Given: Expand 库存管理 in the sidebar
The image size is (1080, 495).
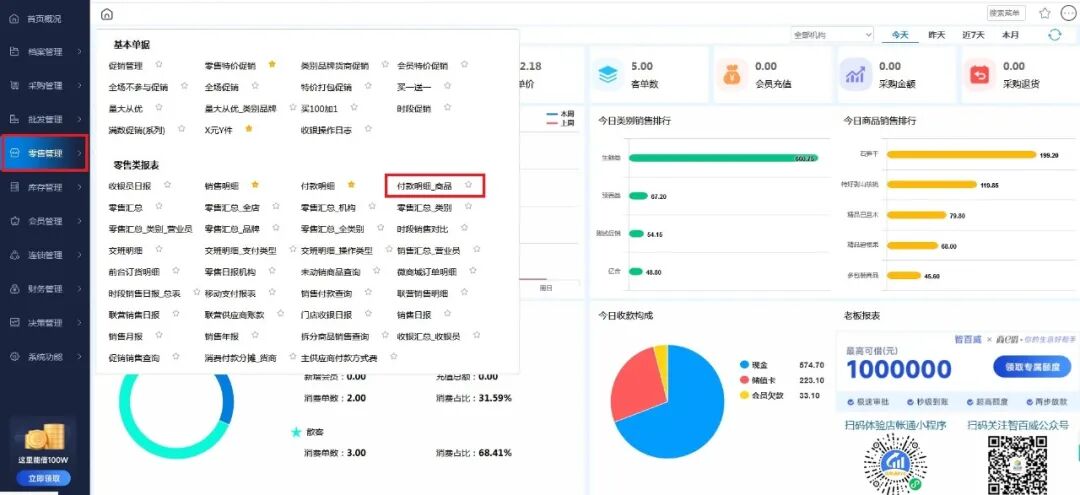Looking at the screenshot, I should [45, 187].
